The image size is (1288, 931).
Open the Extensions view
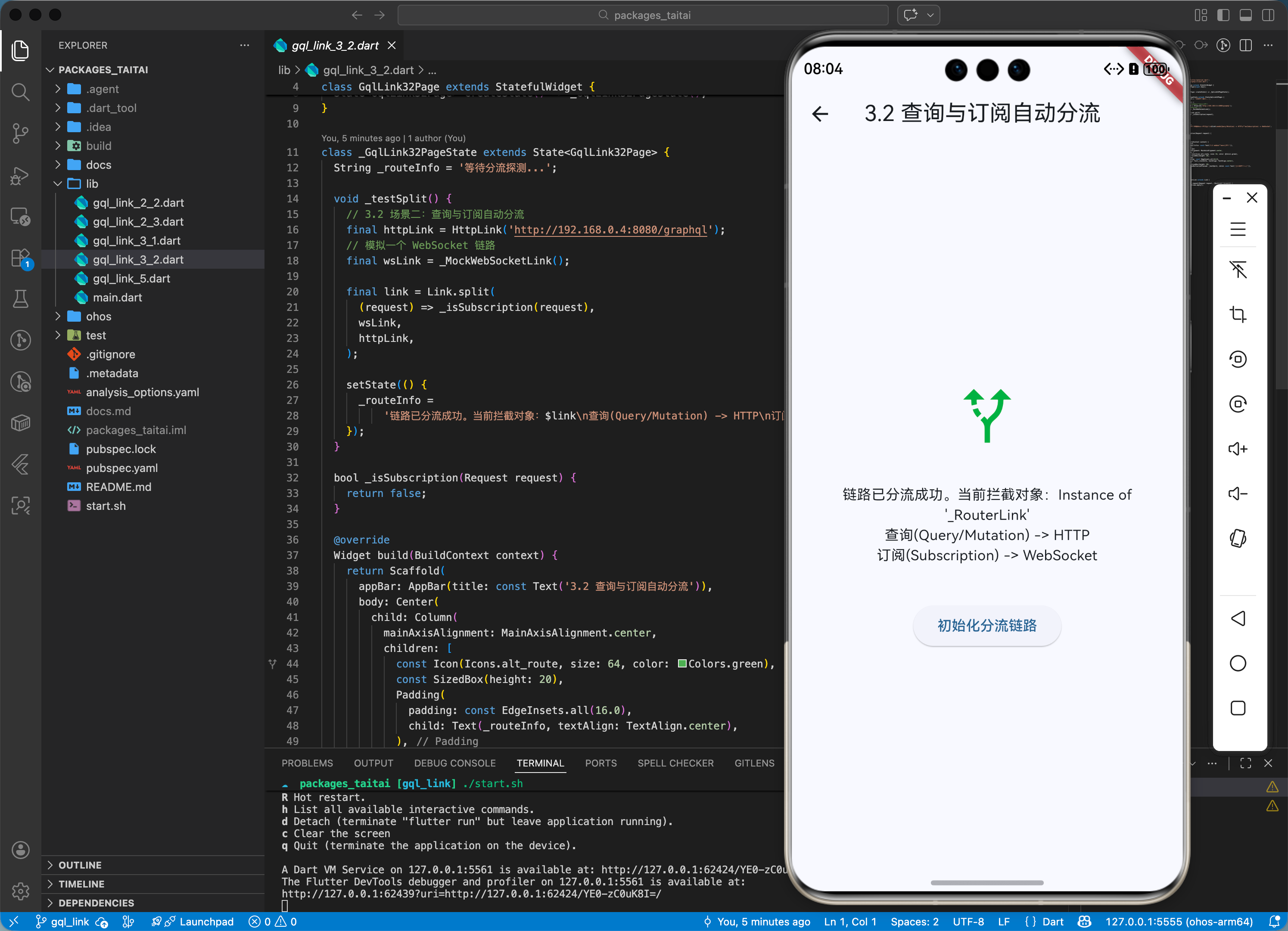point(20,258)
